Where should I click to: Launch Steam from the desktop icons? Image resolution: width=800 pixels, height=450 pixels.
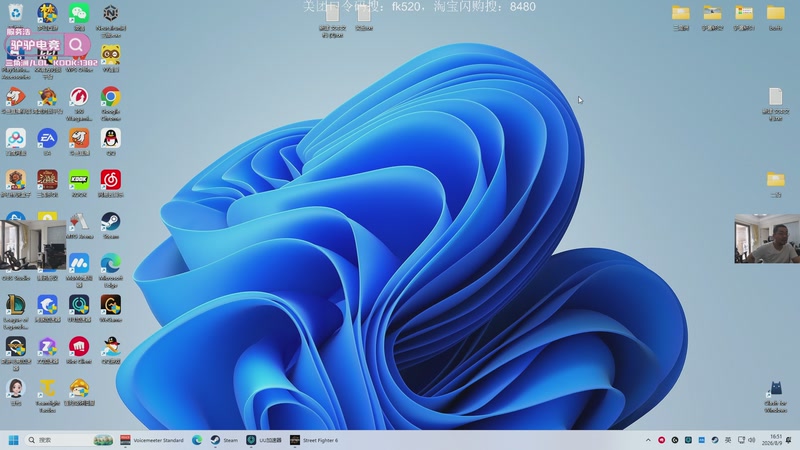pyautogui.click(x=110, y=222)
